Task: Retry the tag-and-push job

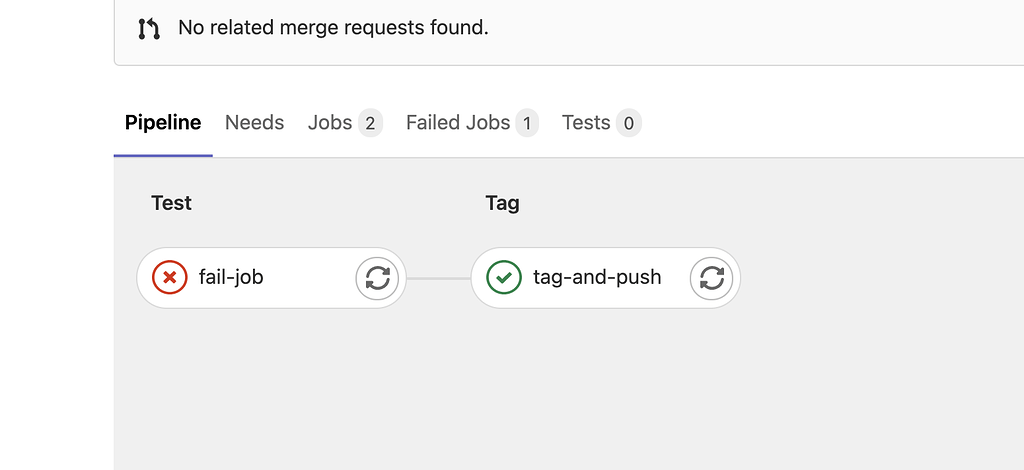Action: pyautogui.click(x=711, y=278)
